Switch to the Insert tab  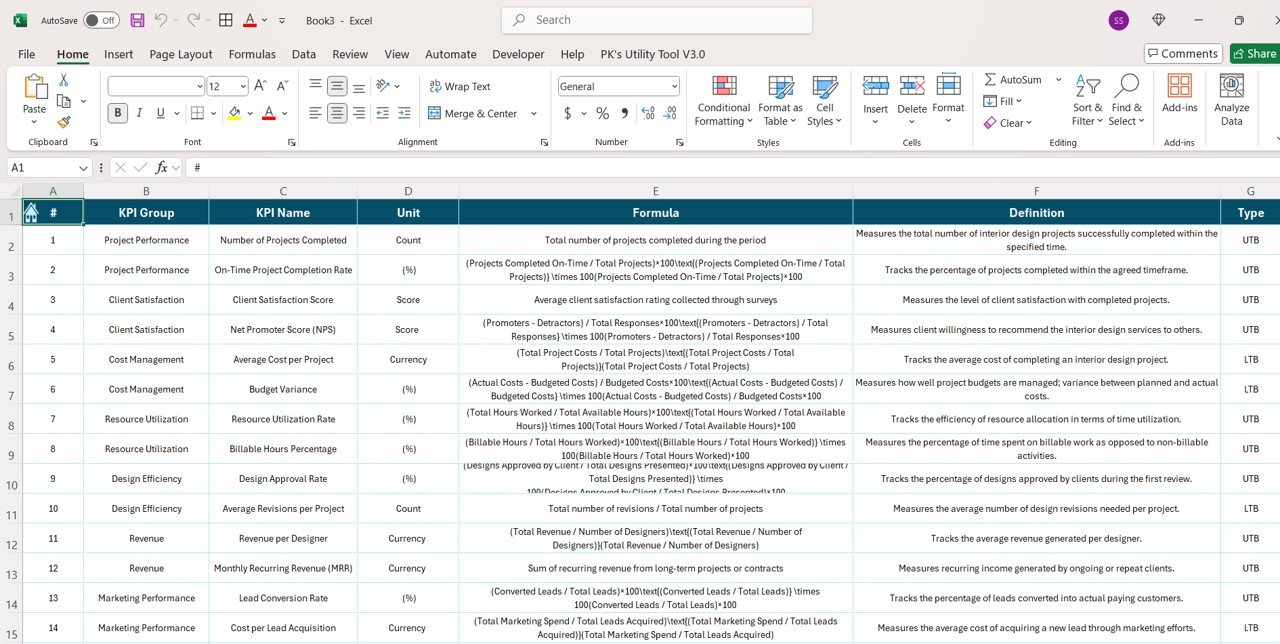tap(119, 54)
